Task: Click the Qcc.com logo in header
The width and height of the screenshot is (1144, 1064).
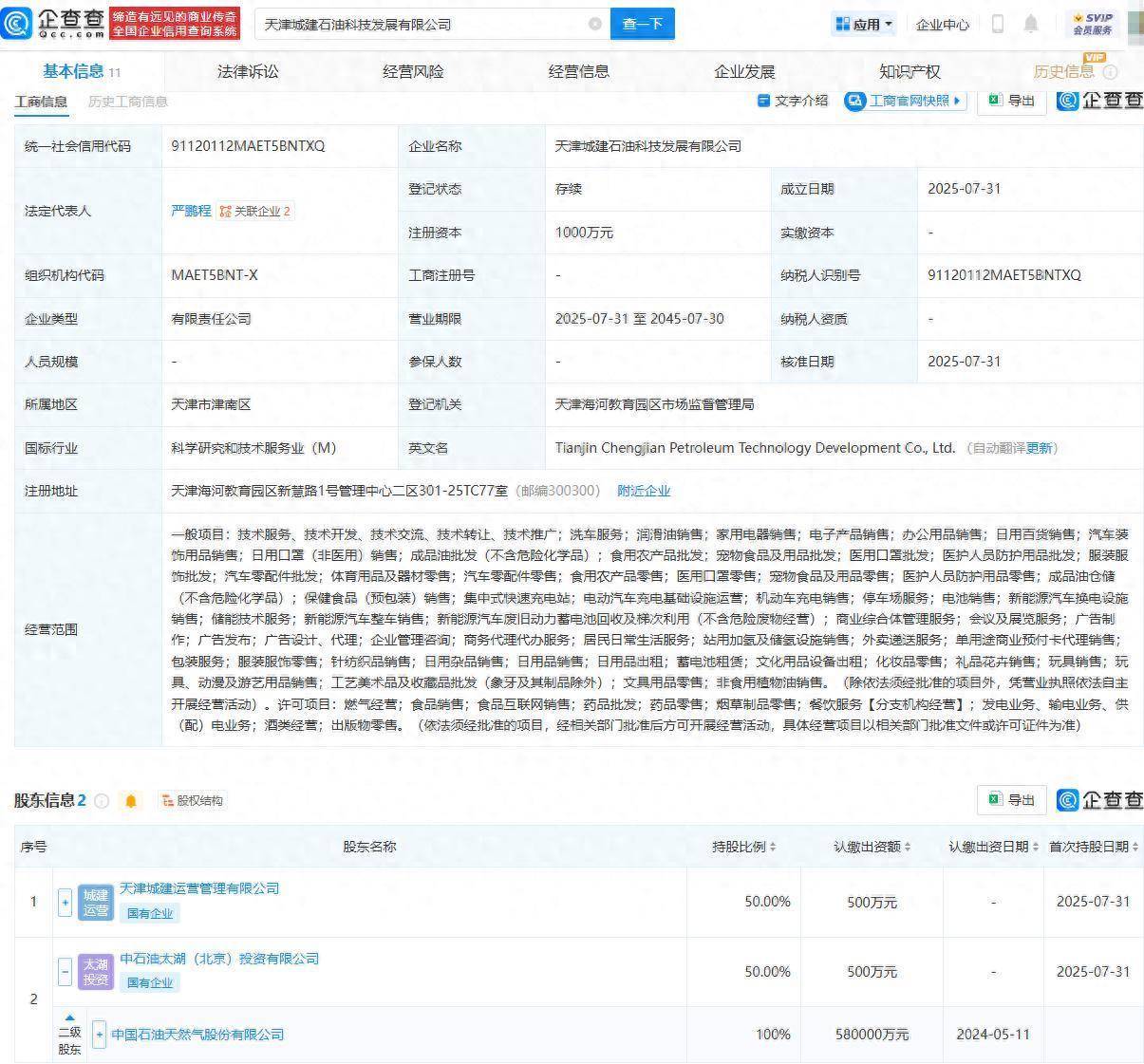Action: pos(53,23)
